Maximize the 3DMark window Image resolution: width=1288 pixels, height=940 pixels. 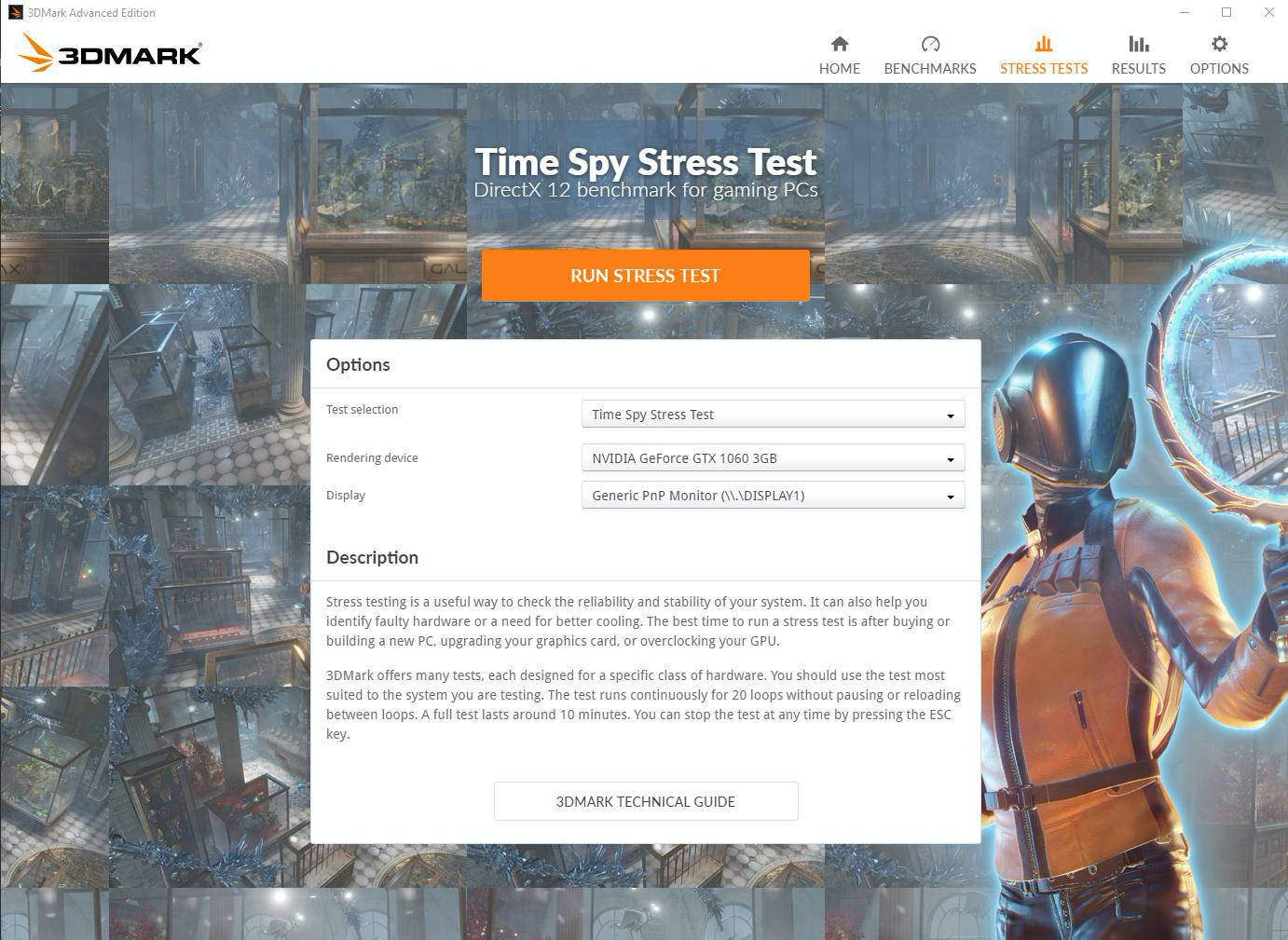(x=1226, y=12)
